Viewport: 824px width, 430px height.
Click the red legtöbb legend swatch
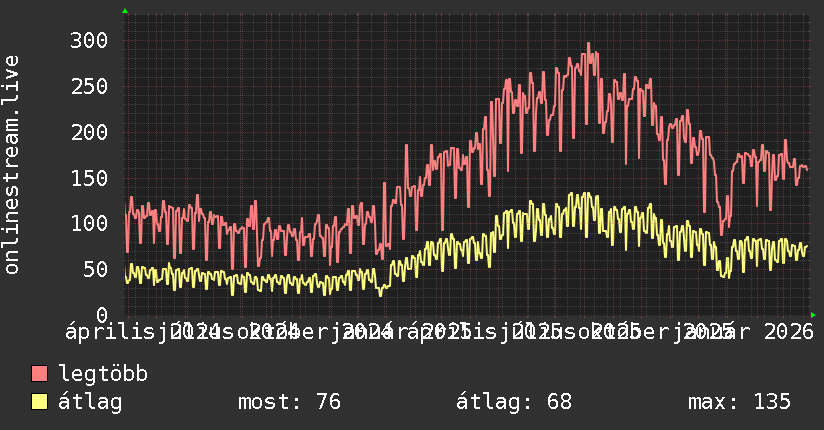point(39,374)
